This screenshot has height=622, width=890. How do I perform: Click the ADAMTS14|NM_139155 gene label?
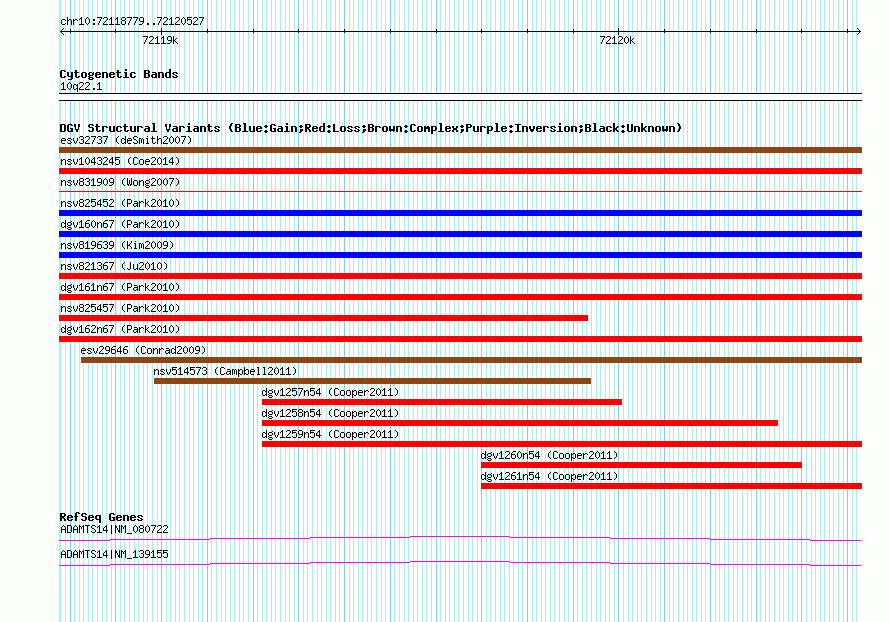[x=114, y=554]
